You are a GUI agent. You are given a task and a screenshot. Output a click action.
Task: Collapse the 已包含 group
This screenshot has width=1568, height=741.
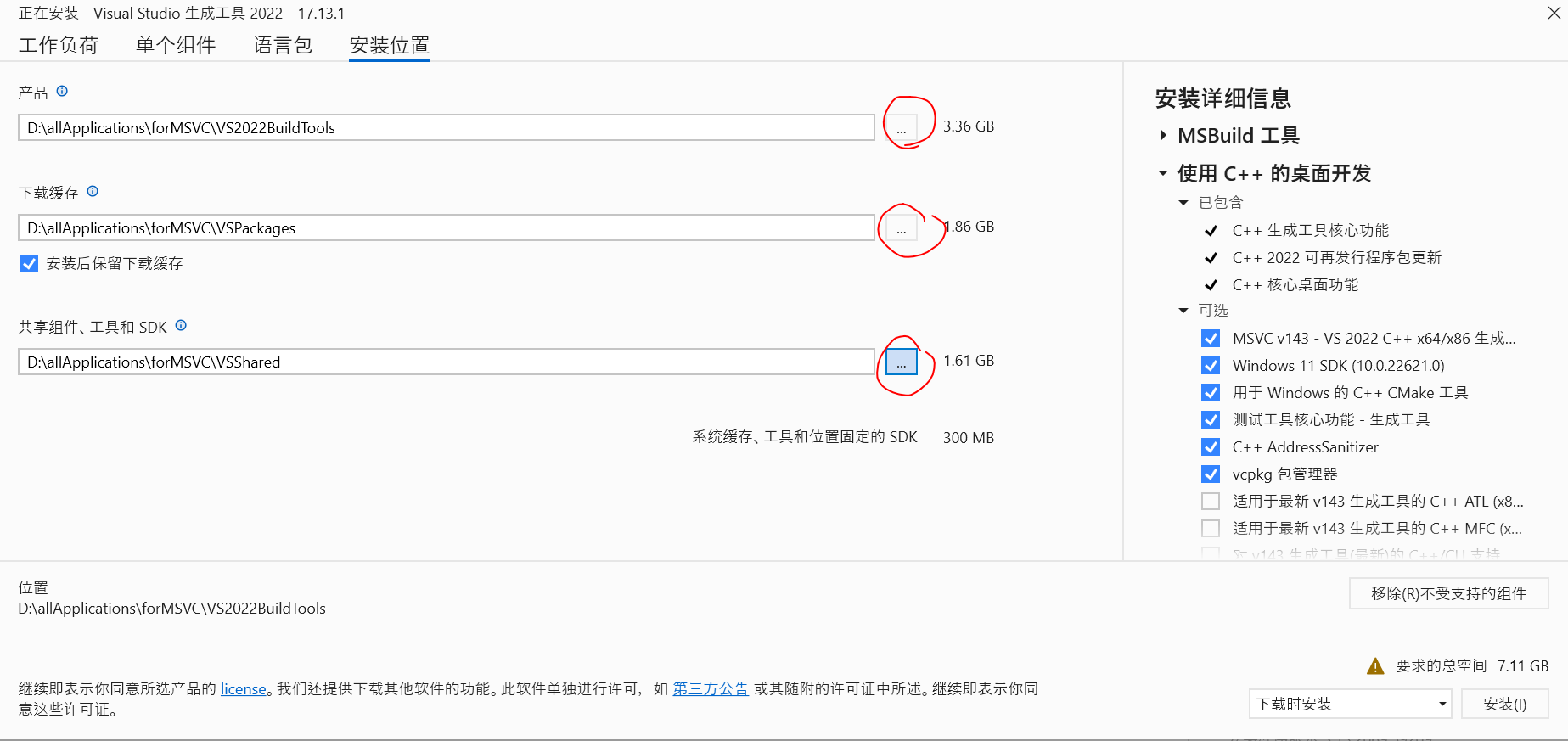click(x=1183, y=202)
